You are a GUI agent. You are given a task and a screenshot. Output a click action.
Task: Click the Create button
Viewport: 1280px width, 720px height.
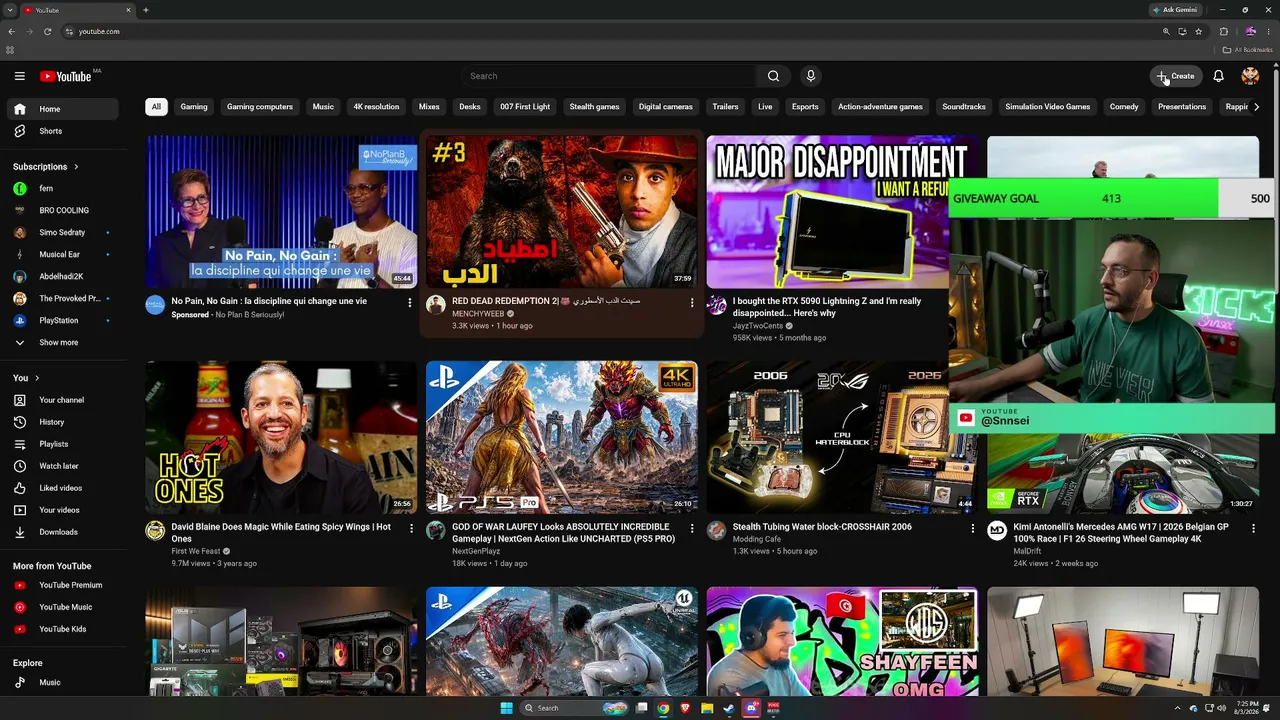coord(1176,76)
